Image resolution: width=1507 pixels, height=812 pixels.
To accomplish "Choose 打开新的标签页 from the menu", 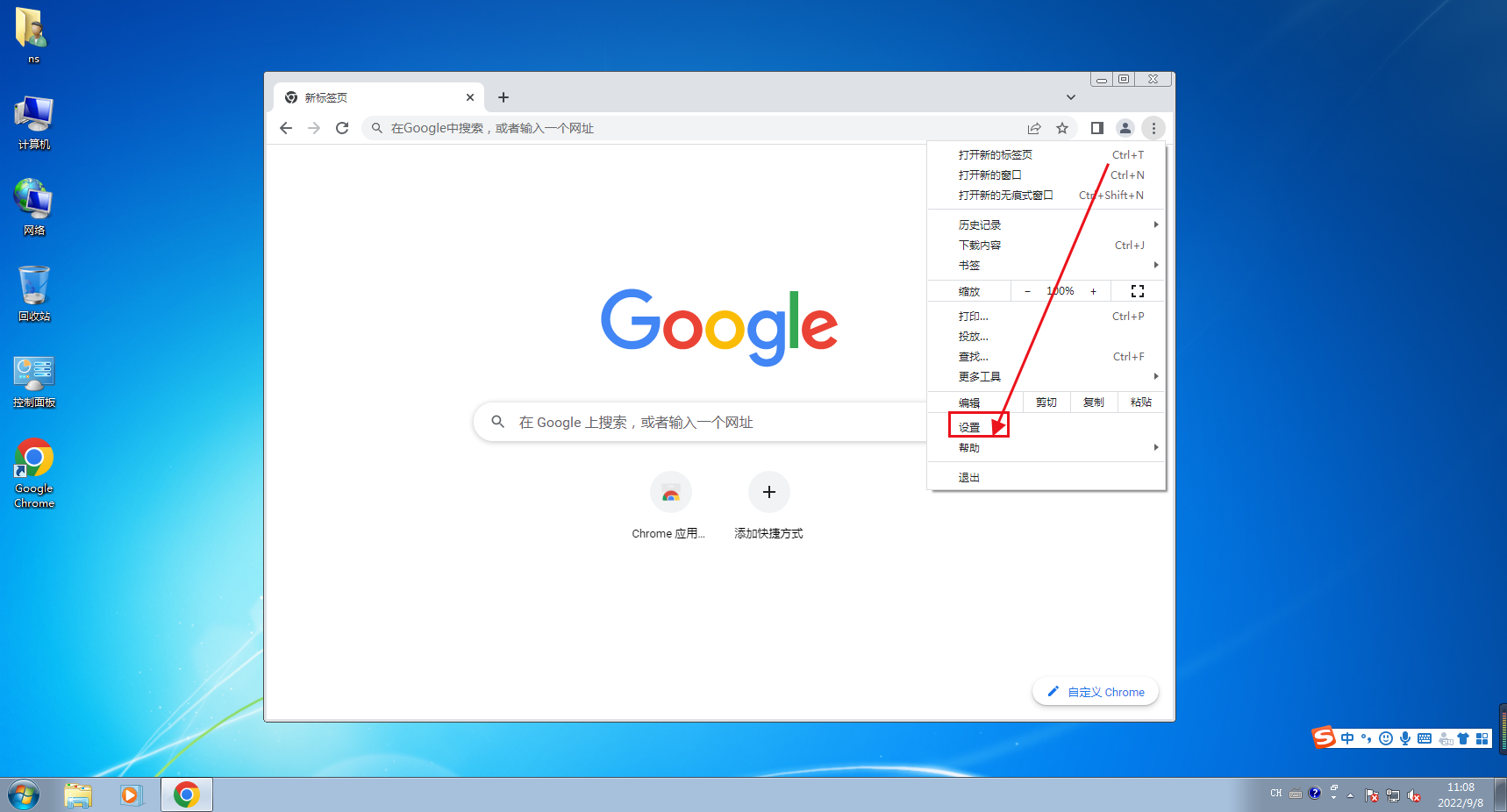I will pyautogui.click(x=1046, y=155).
